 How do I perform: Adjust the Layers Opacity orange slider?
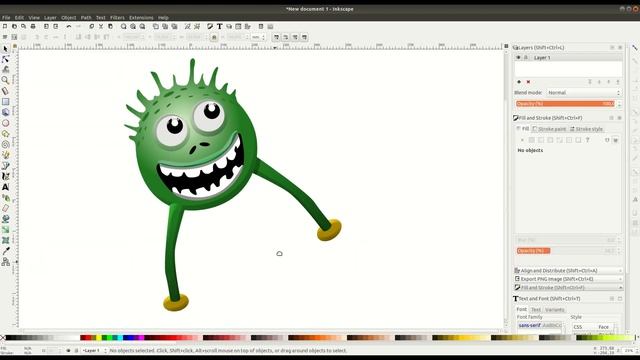point(565,104)
